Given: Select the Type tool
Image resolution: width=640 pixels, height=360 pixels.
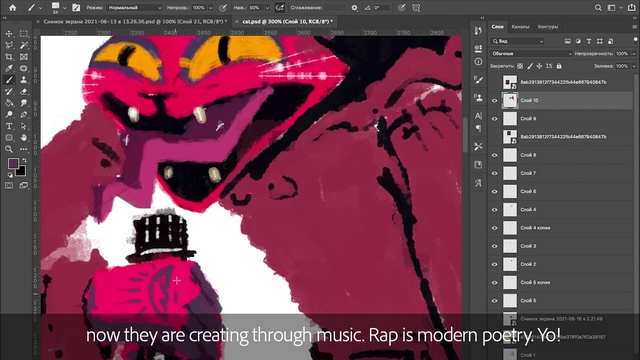Looking at the screenshot, I should (9, 126).
